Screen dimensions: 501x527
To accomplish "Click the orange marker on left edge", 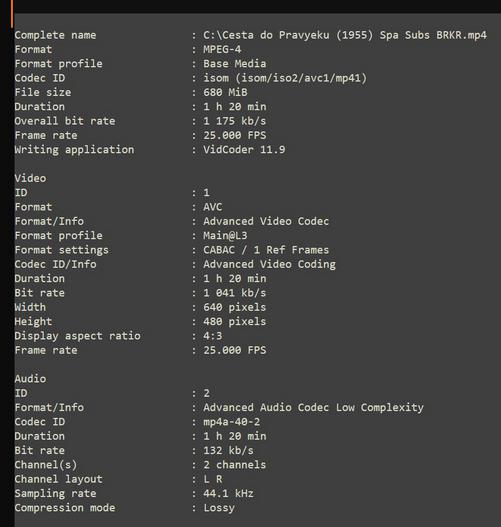I will [x=12, y=13].
